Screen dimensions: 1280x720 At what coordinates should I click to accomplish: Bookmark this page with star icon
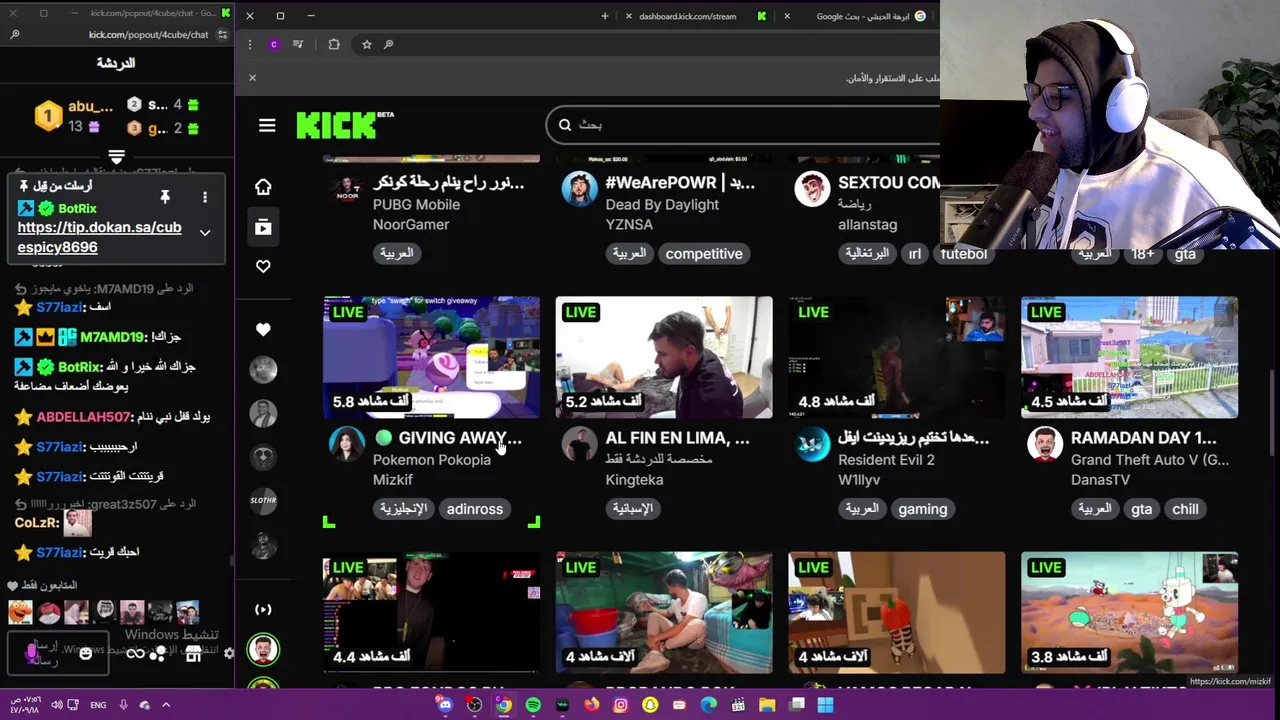tap(367, 44)
